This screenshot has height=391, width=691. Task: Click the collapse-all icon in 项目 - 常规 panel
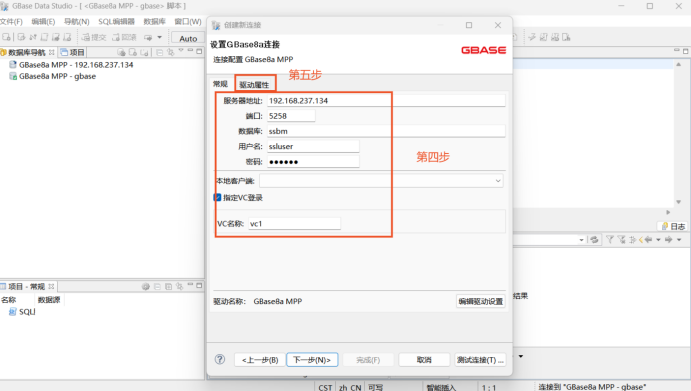pyautogui.click(x=157, y=287)
